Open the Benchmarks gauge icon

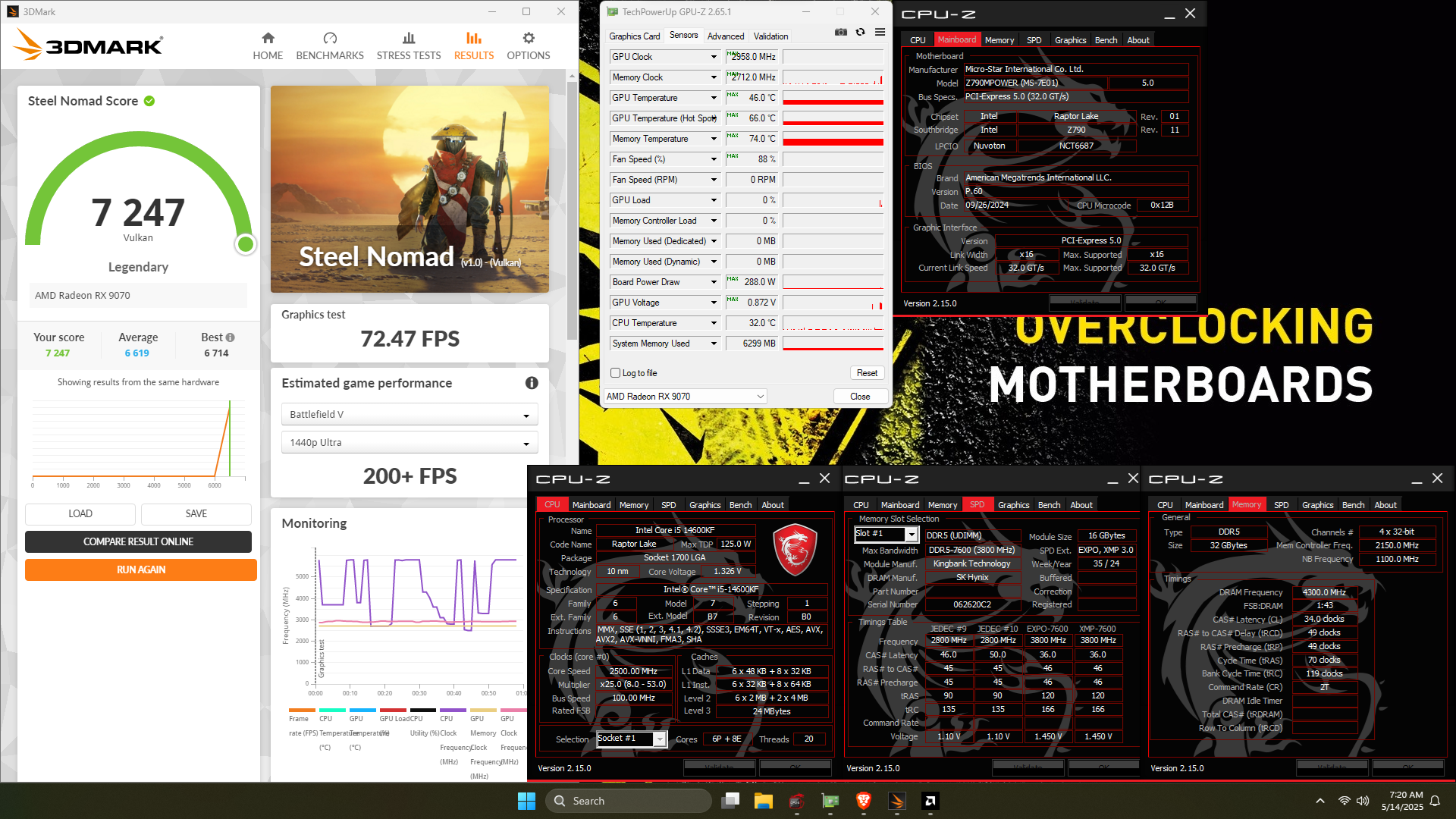[330, 38]
